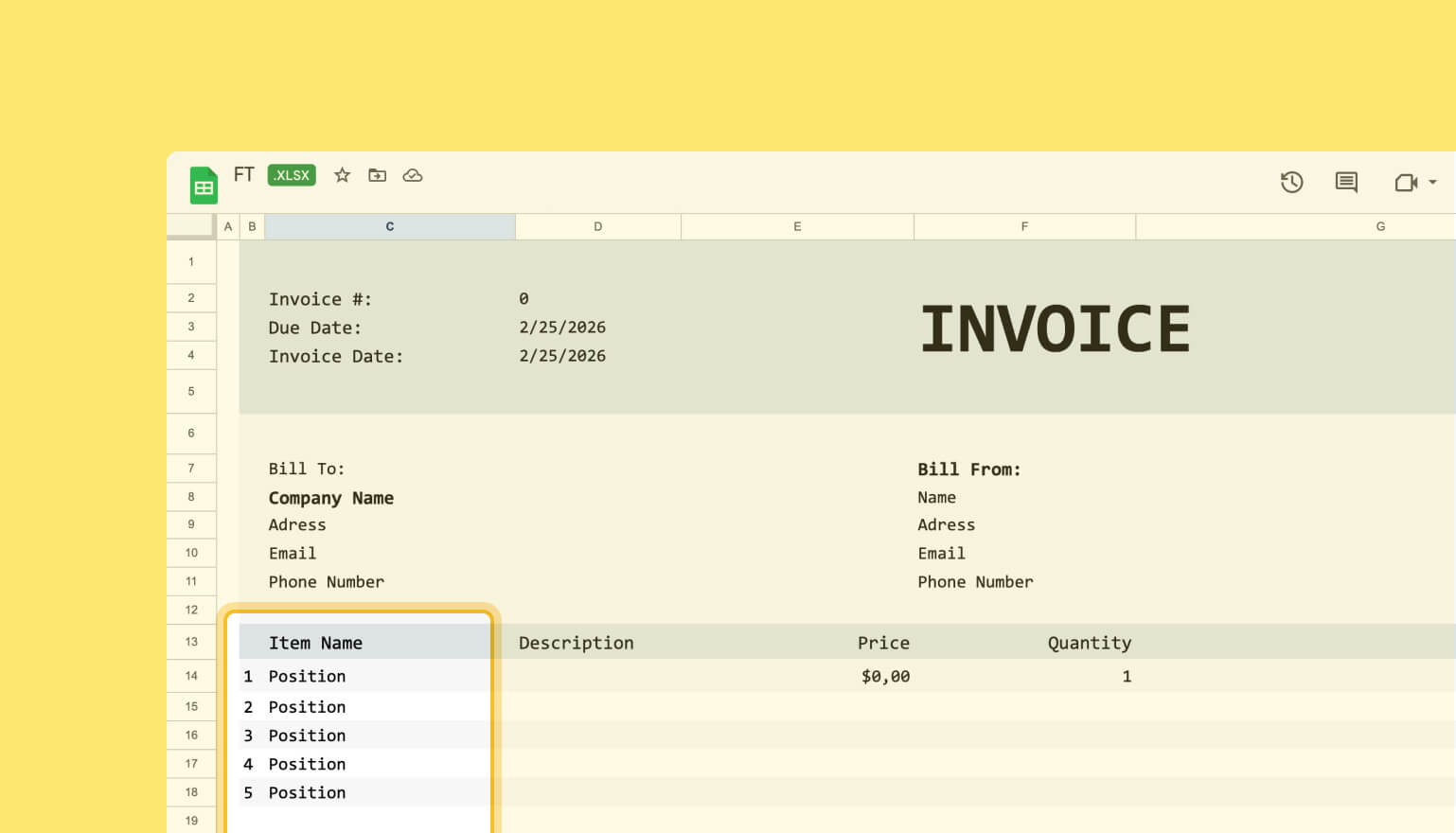Click the .XLSX file format badge

pyautogui.click(x=292, y=175)
